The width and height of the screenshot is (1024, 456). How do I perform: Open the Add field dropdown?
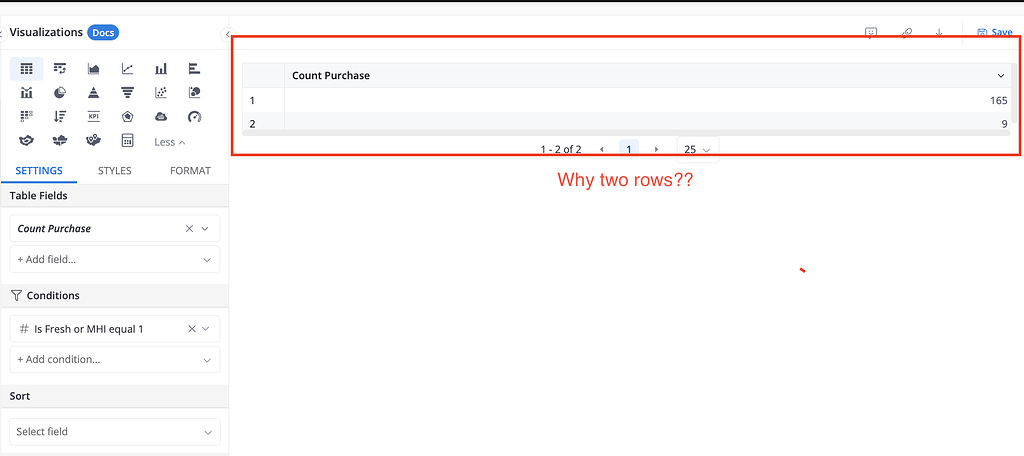click(x=114, y=259)
